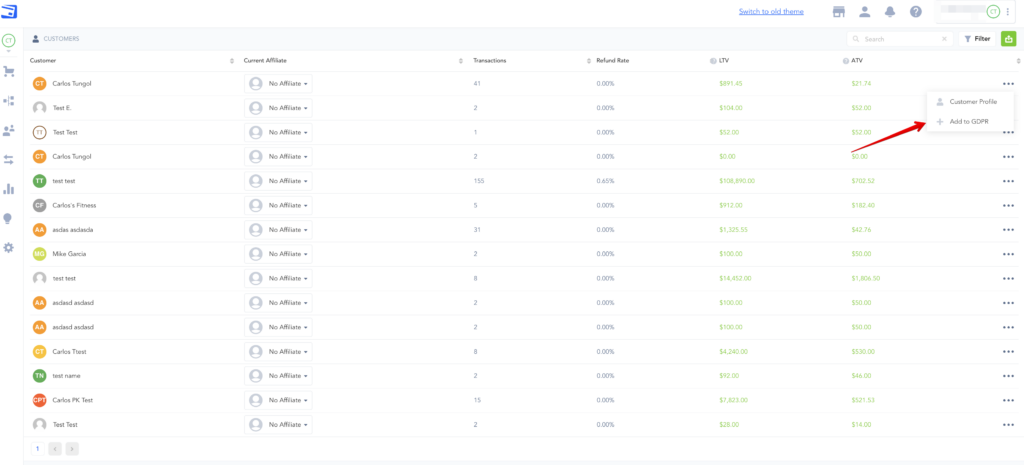Image resolution: width=1024 pixels, height=465 pixels.
Task: Click the storefront icon in top bar
Action: [839, 12]
